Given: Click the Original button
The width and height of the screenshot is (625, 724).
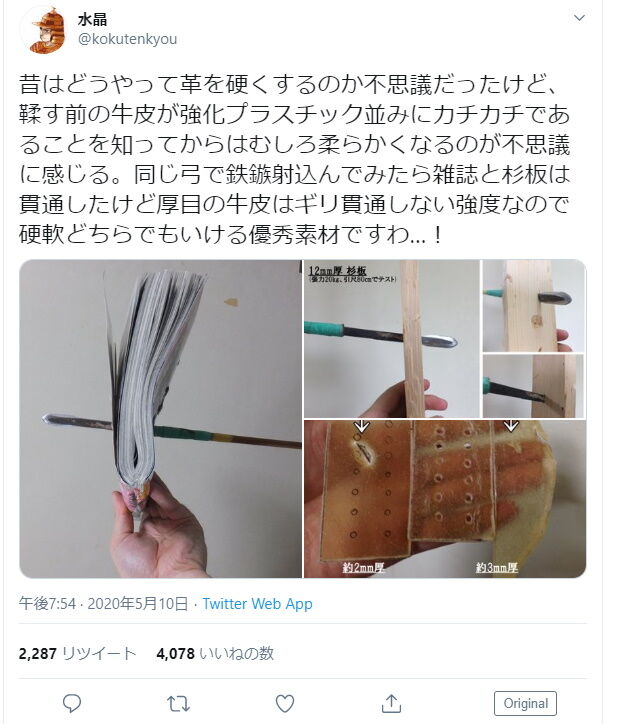Looking at the screenshot, I should point(525,703).
